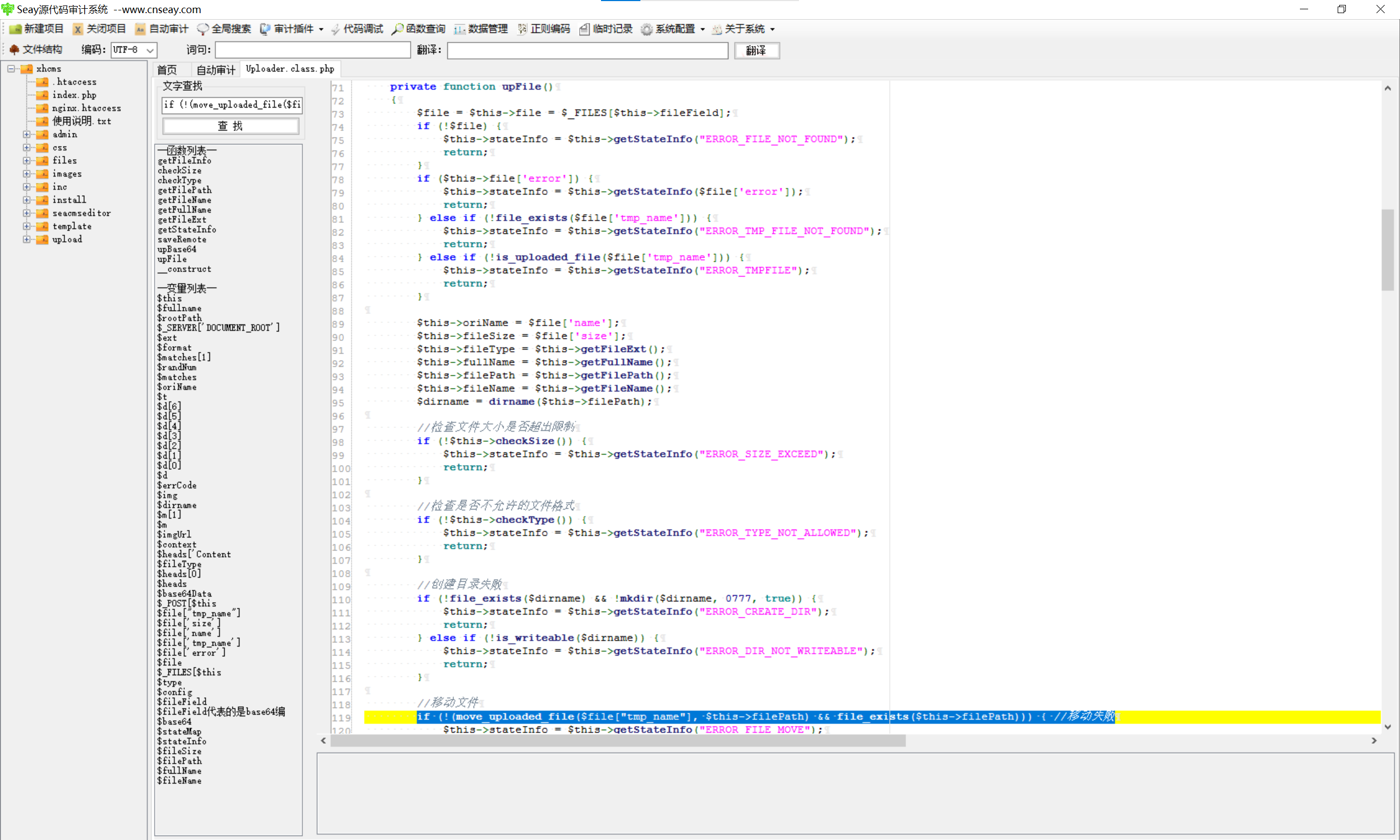Open 正则编码 (Regex Encoding) tool
Image resolution: width=1400 pixels, height=840 pixels.
(x=544, y=29)
